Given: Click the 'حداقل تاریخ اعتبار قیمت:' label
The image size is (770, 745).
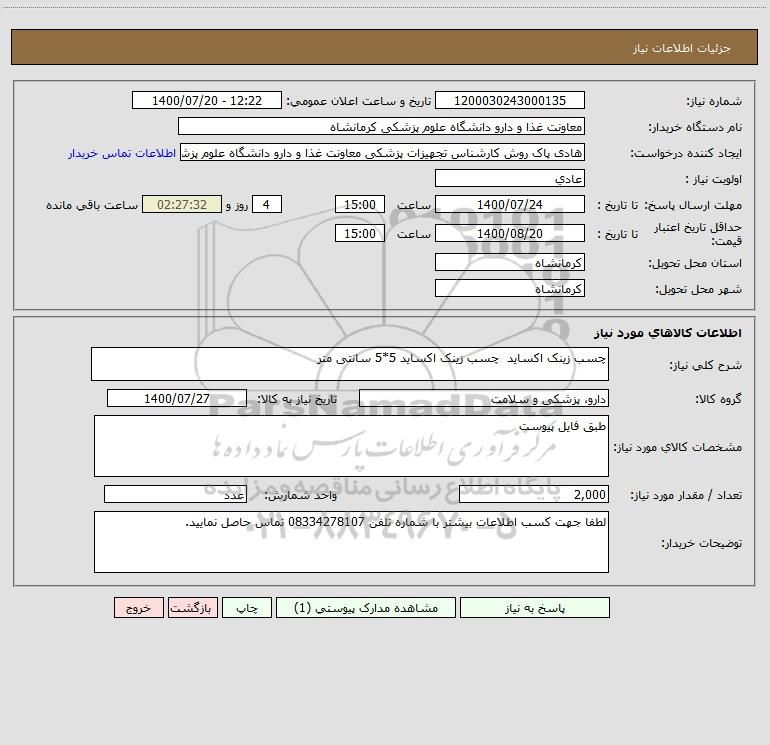Looking at the screenshot, I should 698,234.
